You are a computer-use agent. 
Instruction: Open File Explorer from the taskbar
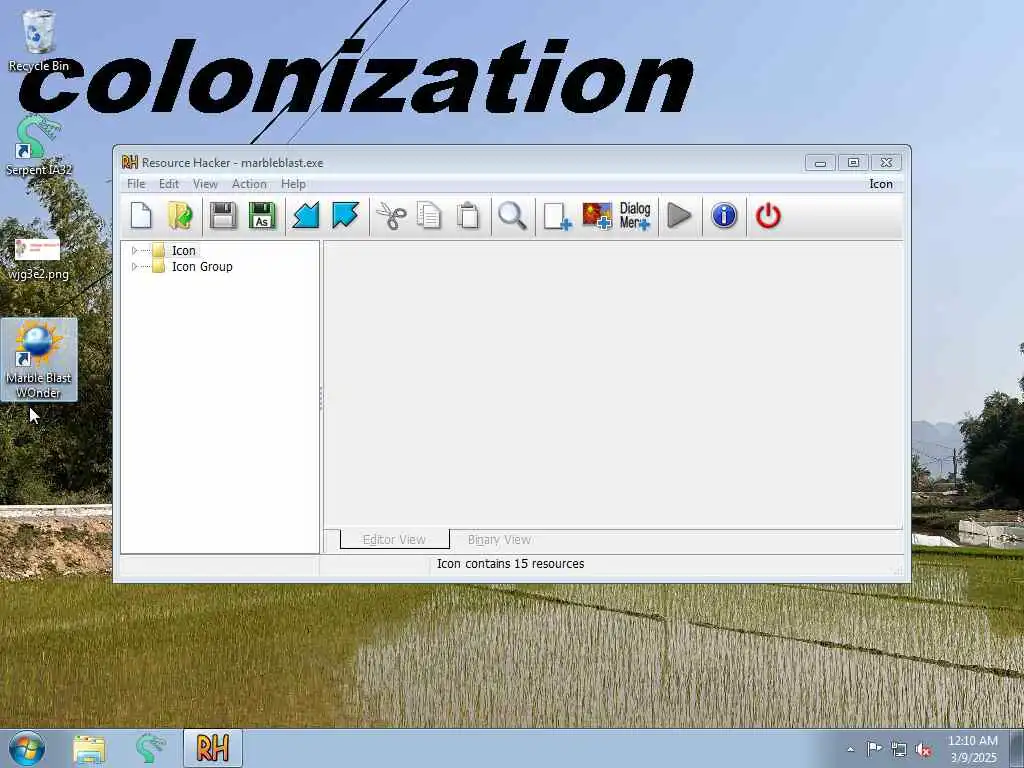click(x=89, y=748)
